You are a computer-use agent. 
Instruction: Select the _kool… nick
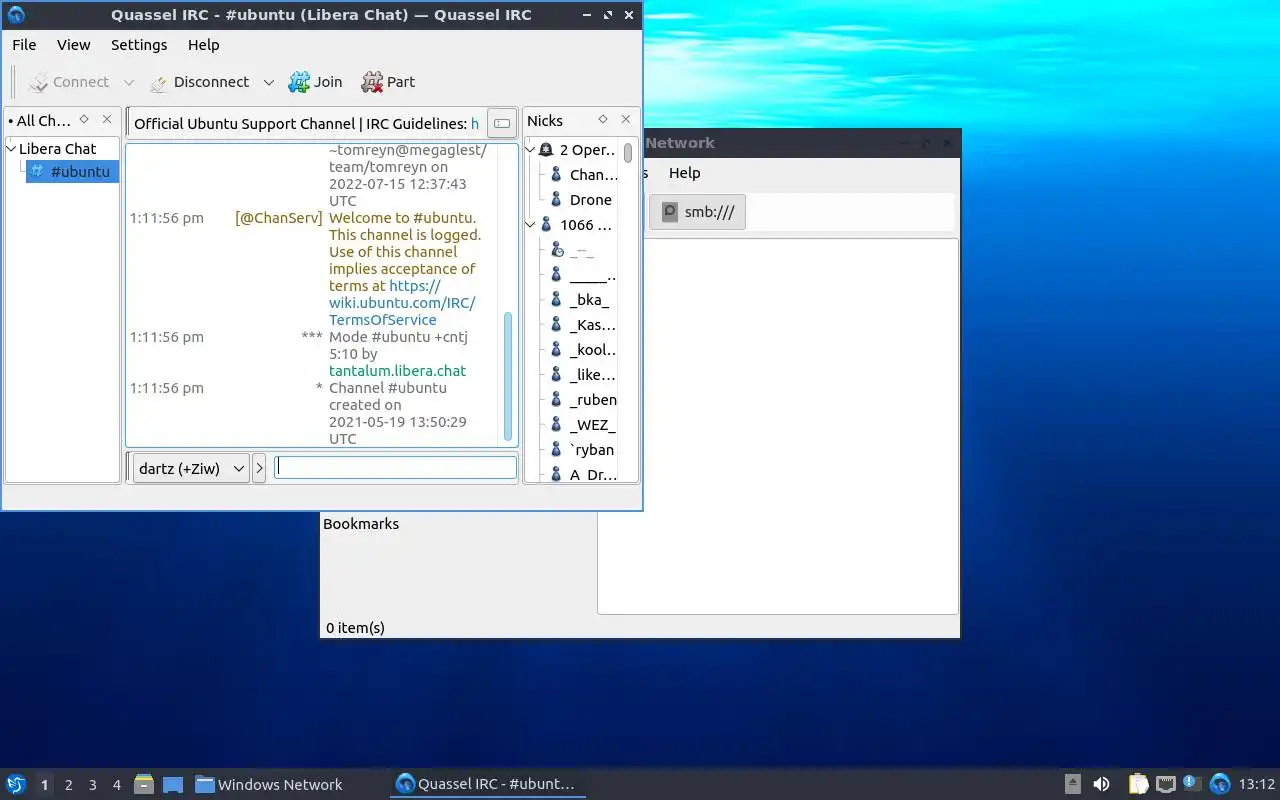[592, 350]
